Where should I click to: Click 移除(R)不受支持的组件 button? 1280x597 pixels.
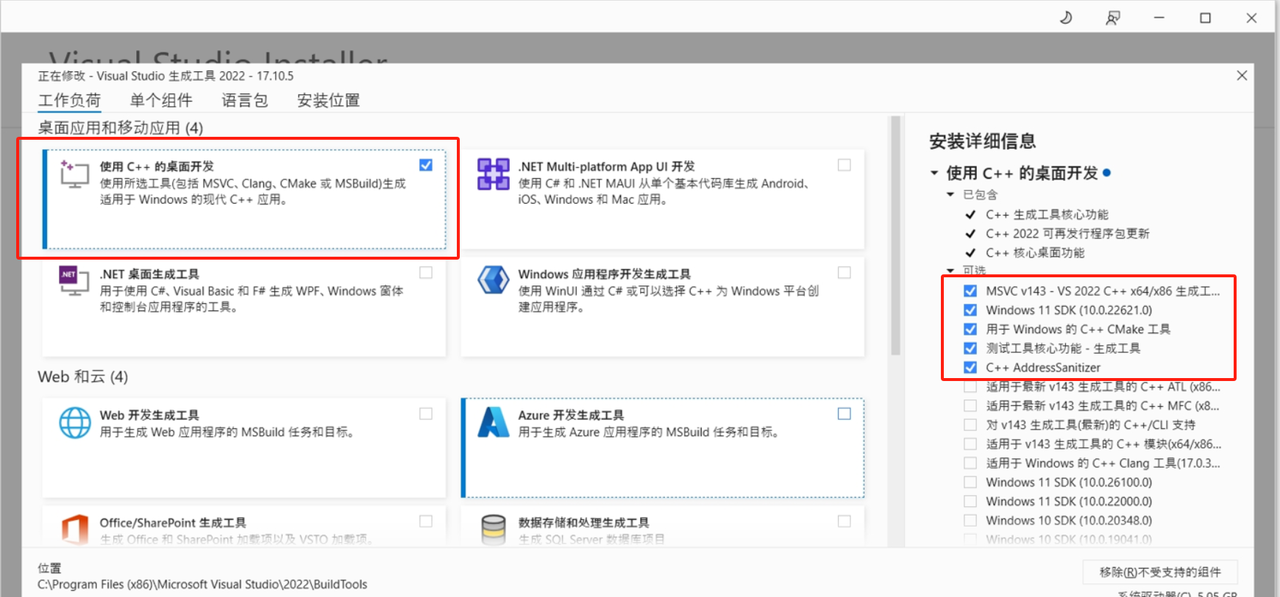click(1160, 572)
